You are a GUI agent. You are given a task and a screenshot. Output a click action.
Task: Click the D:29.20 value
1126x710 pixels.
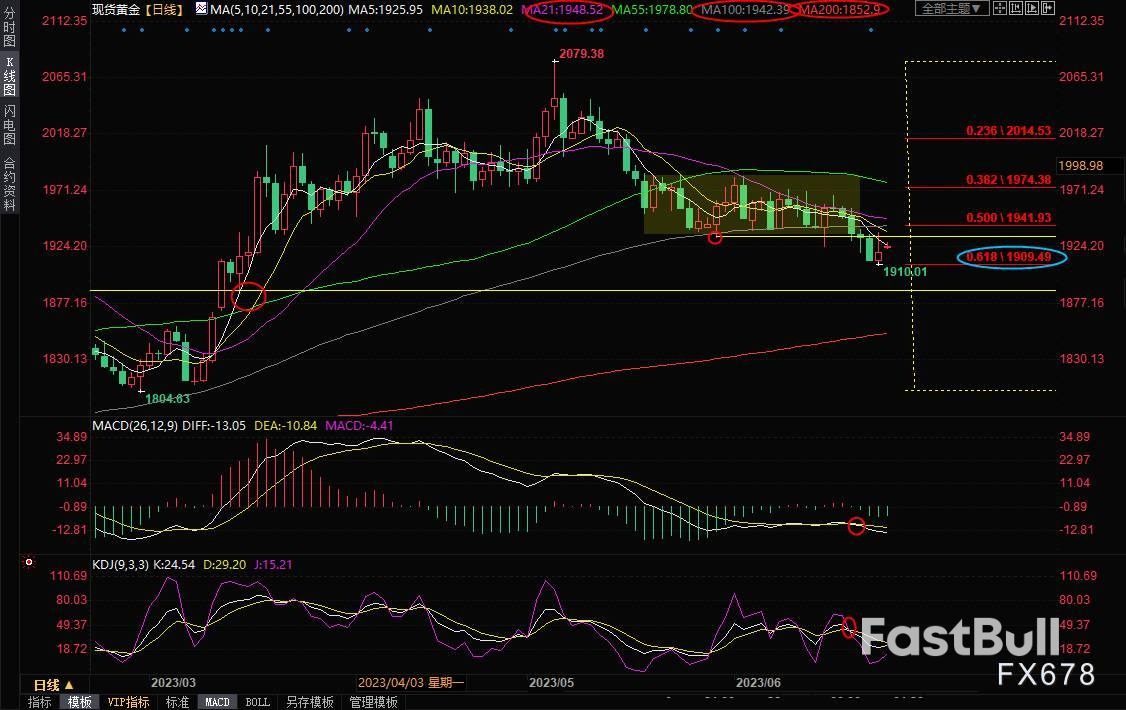point(225,565)
